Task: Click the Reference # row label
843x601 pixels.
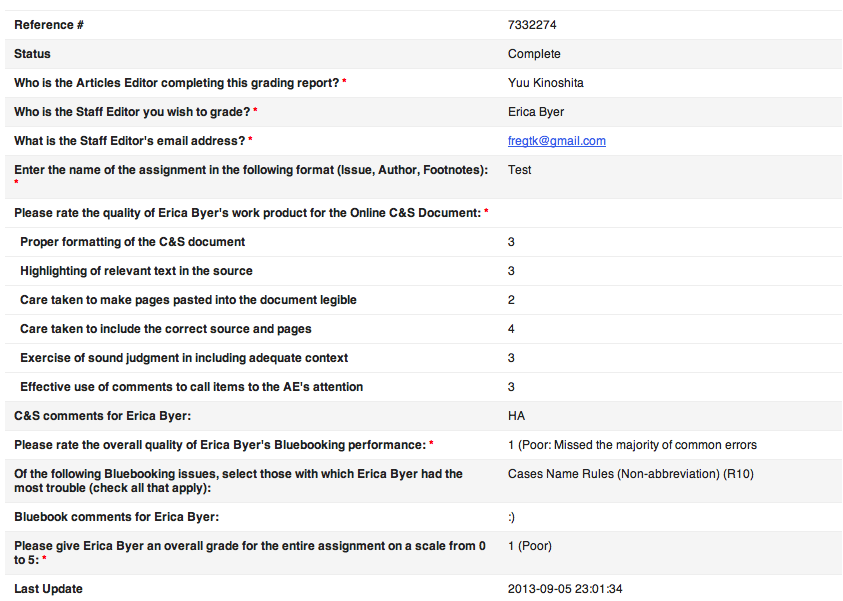Action: [x=49, y=25]
